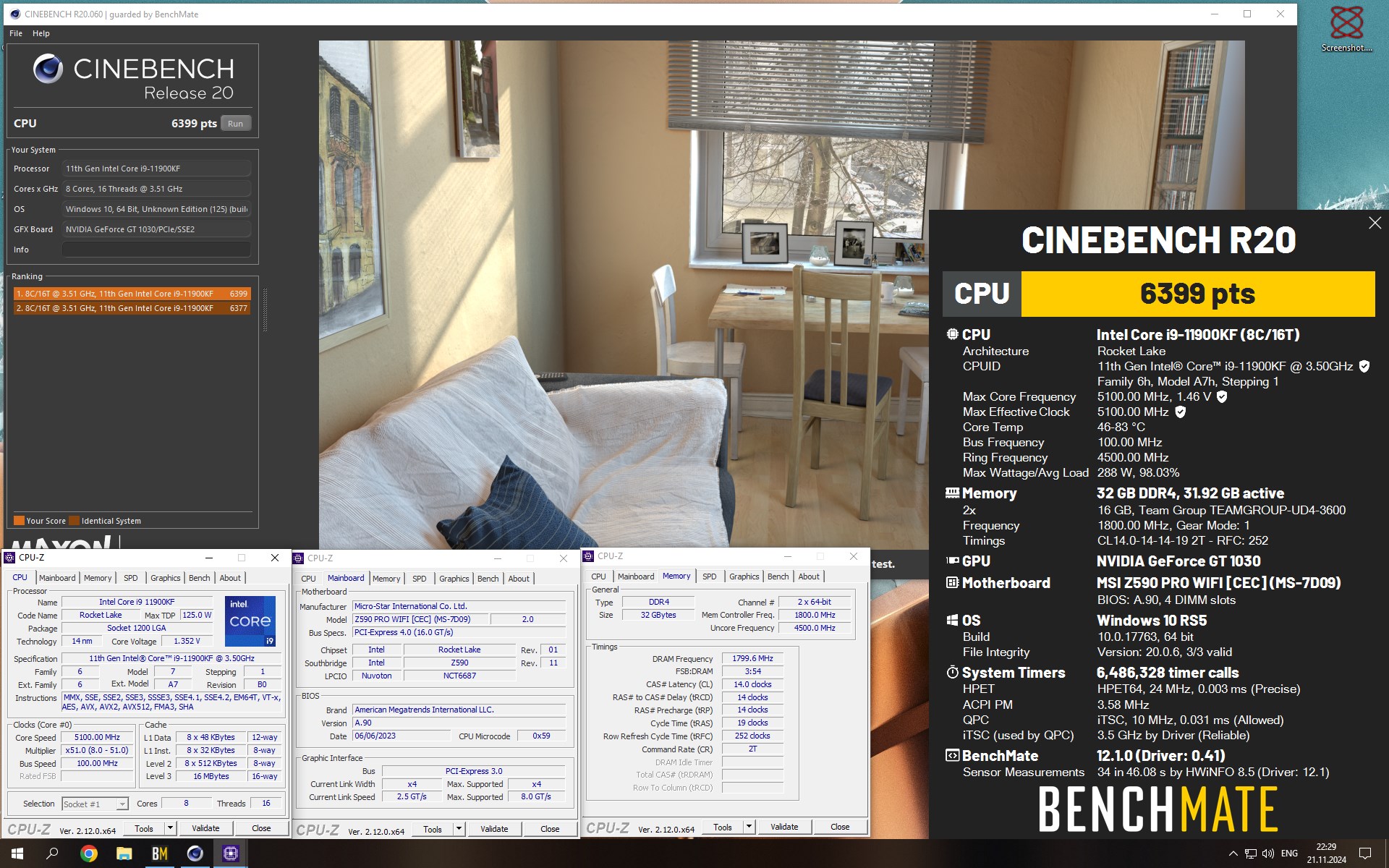Expand Tools arrow in second CPU-Z window
This screenshot has width=1389, height=868.
click(459, 829)
